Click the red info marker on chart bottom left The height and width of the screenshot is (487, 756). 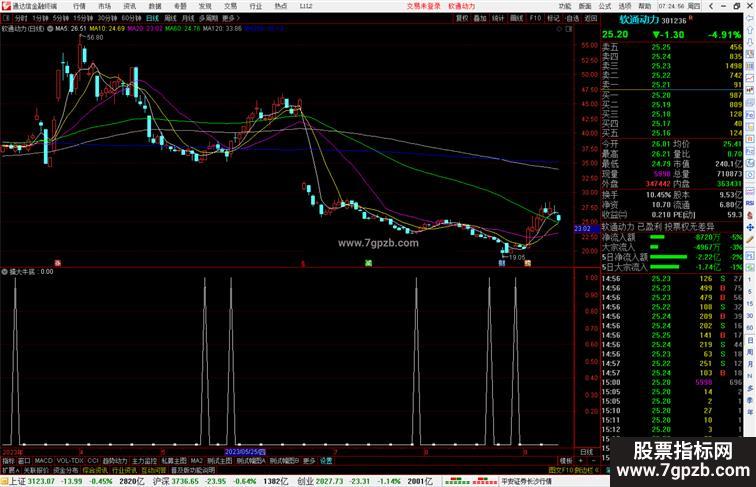57,263
